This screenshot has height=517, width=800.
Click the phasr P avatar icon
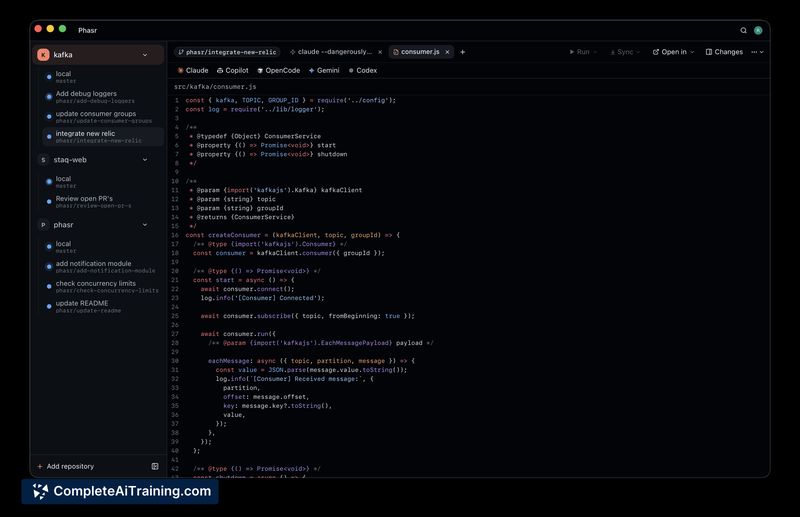pyautogui.click(x=43, y=225)
